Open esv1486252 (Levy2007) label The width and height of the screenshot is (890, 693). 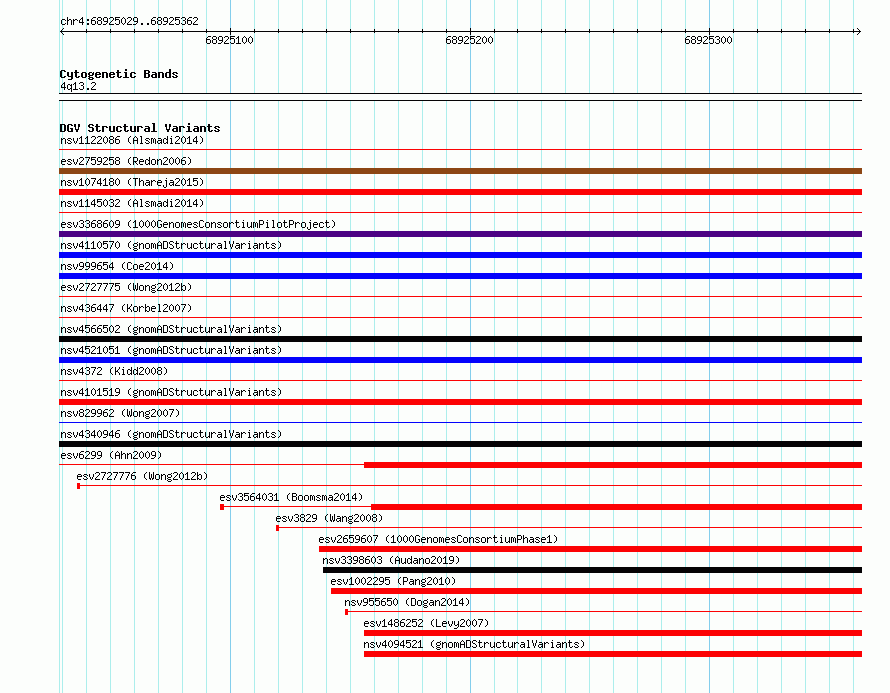[x=426, y=623]
